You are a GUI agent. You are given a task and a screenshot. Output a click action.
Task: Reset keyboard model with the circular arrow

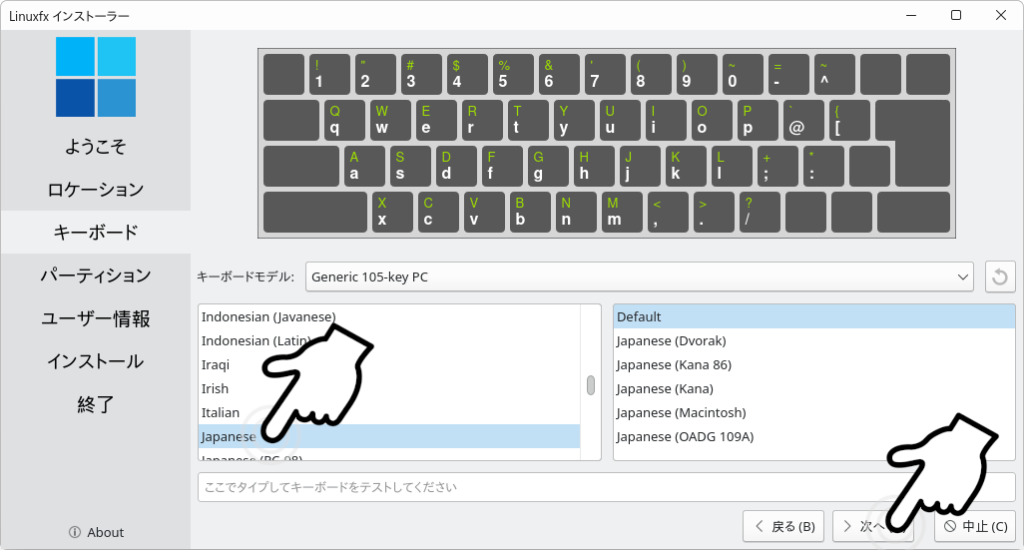click(x=1000, y=277)
